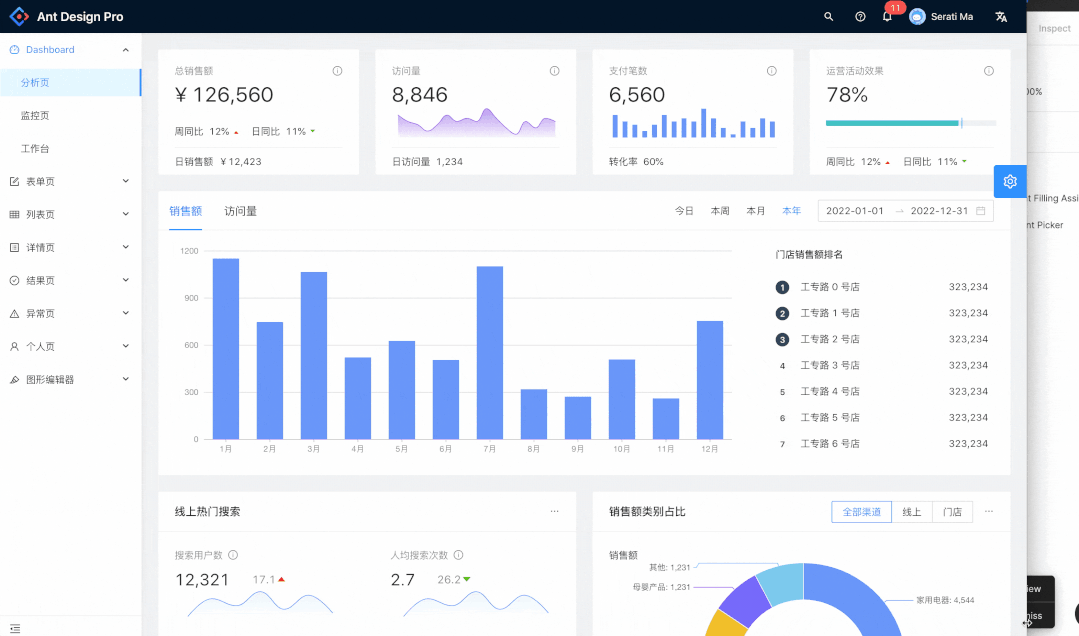1079x636 pixels.
Task: Switch language using the translate icon
Action: point(1000,16)
